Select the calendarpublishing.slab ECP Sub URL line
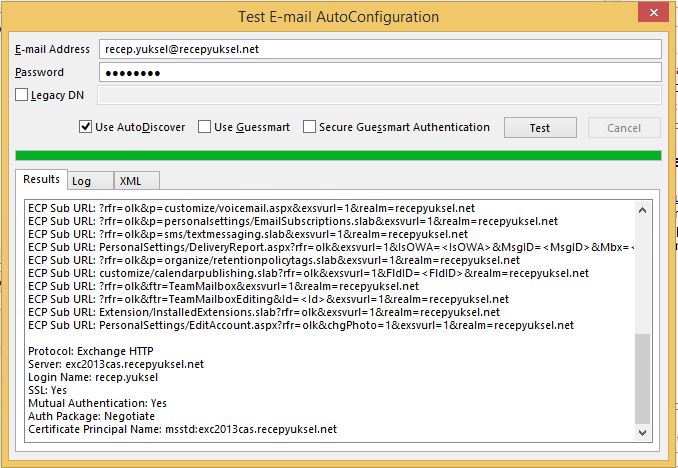678x468 pixels. click(x=308, y=273)
